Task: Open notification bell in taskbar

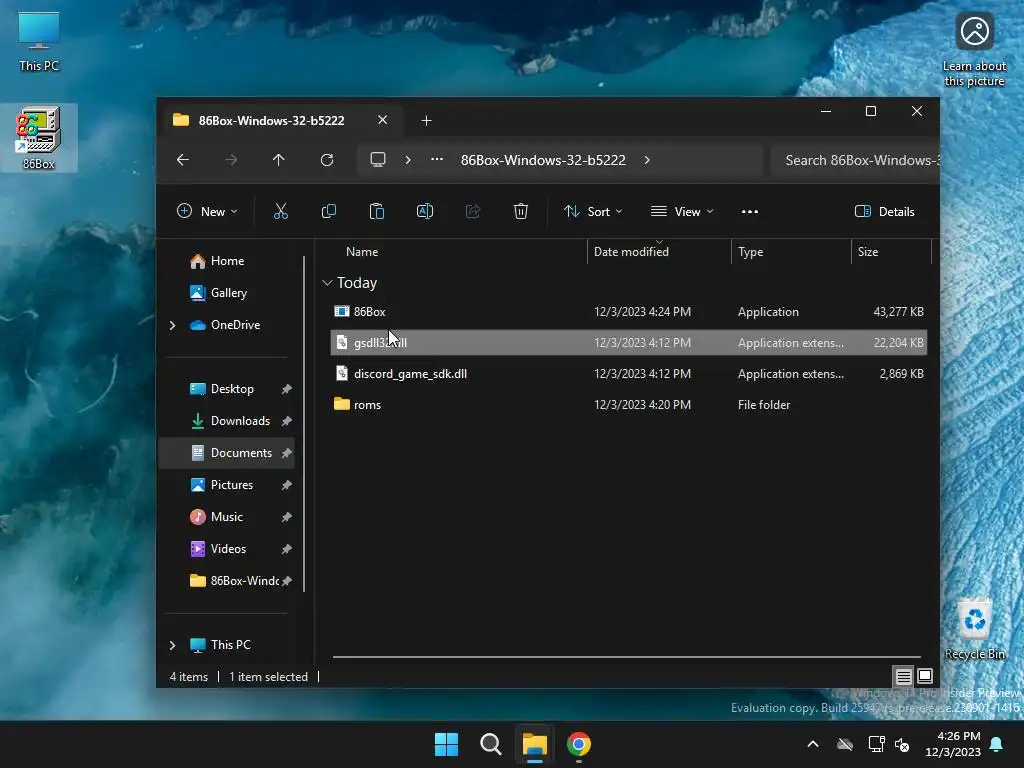Action: point(997,744)
